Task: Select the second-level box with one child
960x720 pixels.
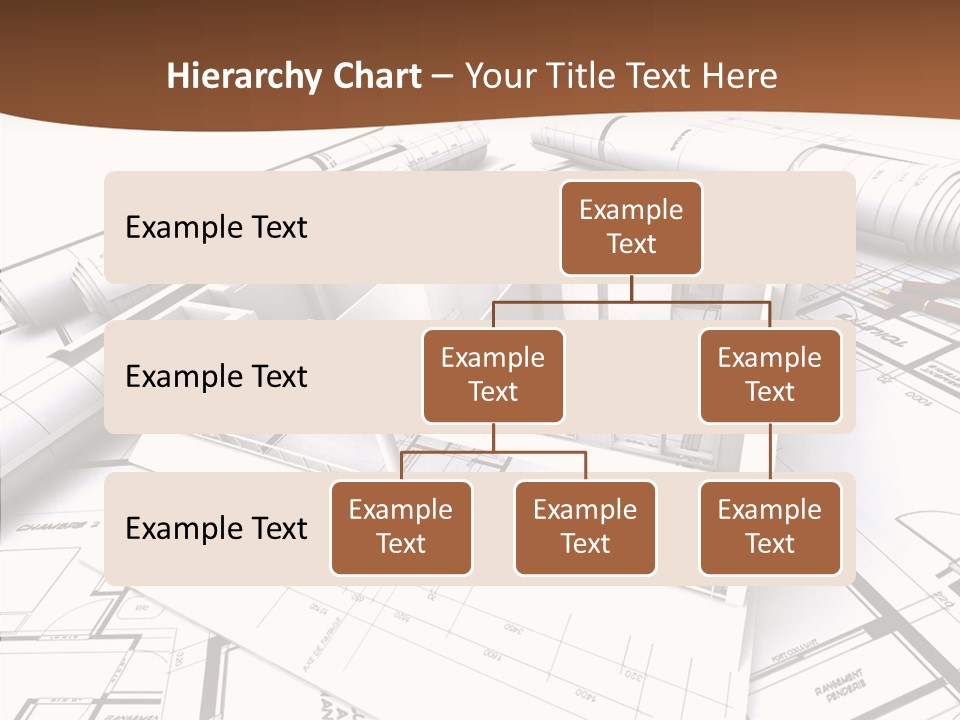Action: coord(770,376)
